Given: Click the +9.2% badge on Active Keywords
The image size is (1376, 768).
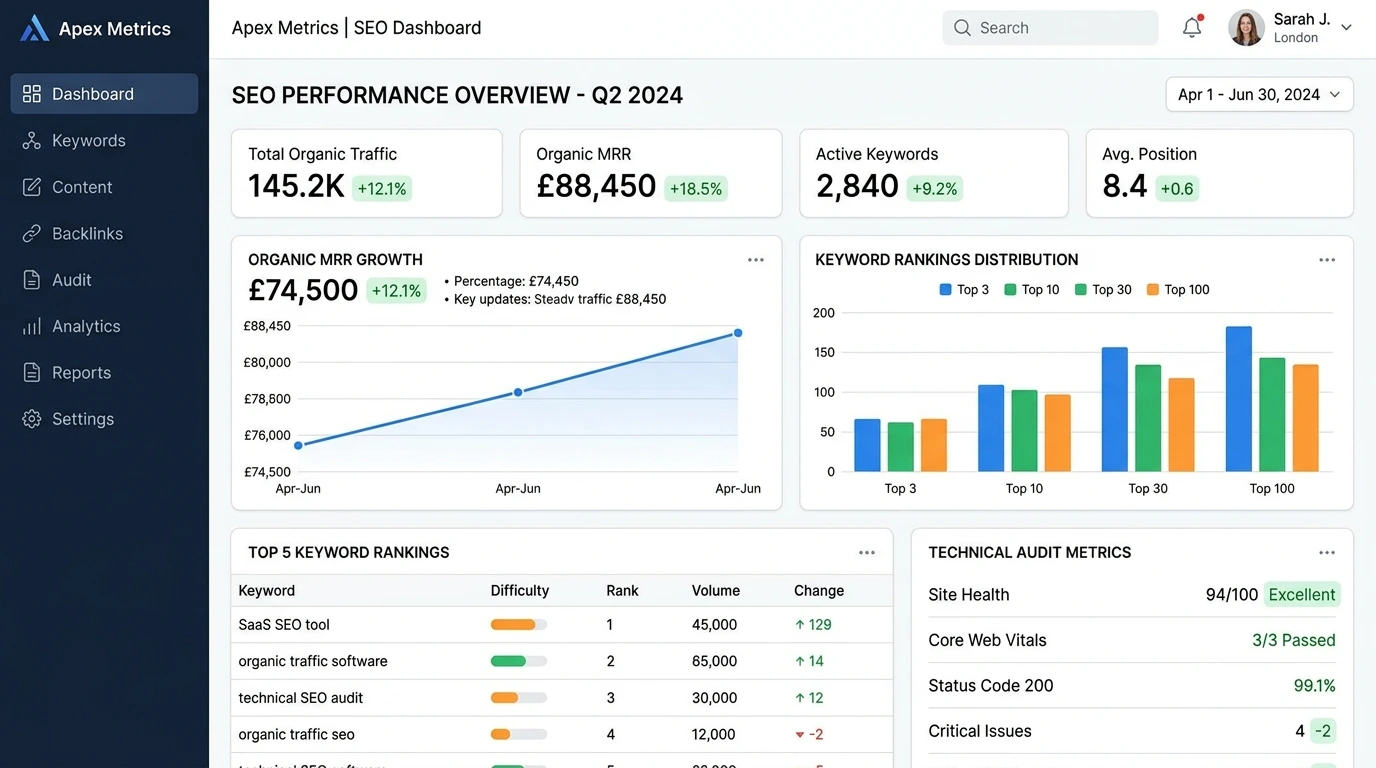Looking at the screenshot, I should pos(935,189).
